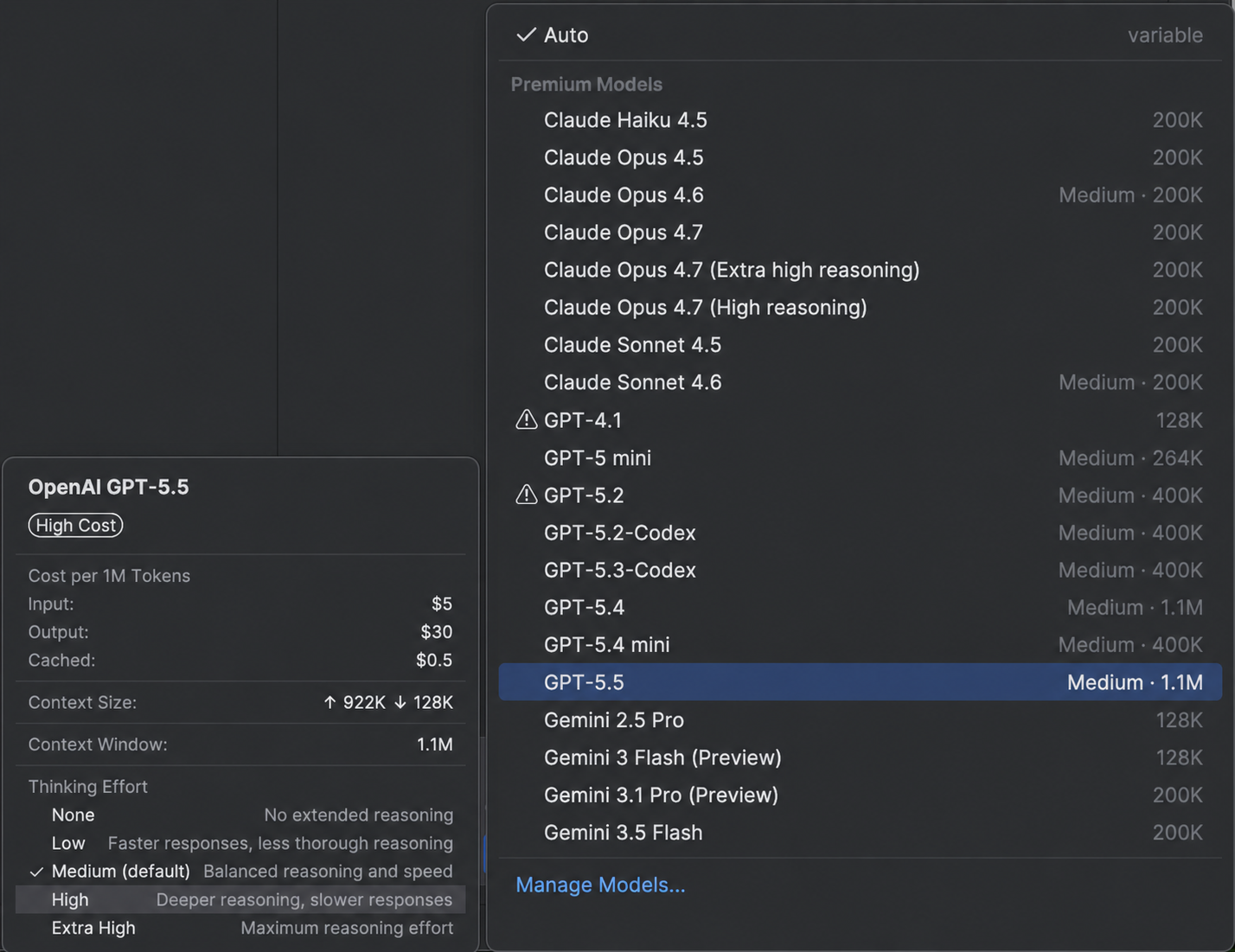Viewport: 1235px width, 952px height.
Task: Click the Context Window 1.1M value in the details panel
Action: pyautogui.click(x=435, y=744)
